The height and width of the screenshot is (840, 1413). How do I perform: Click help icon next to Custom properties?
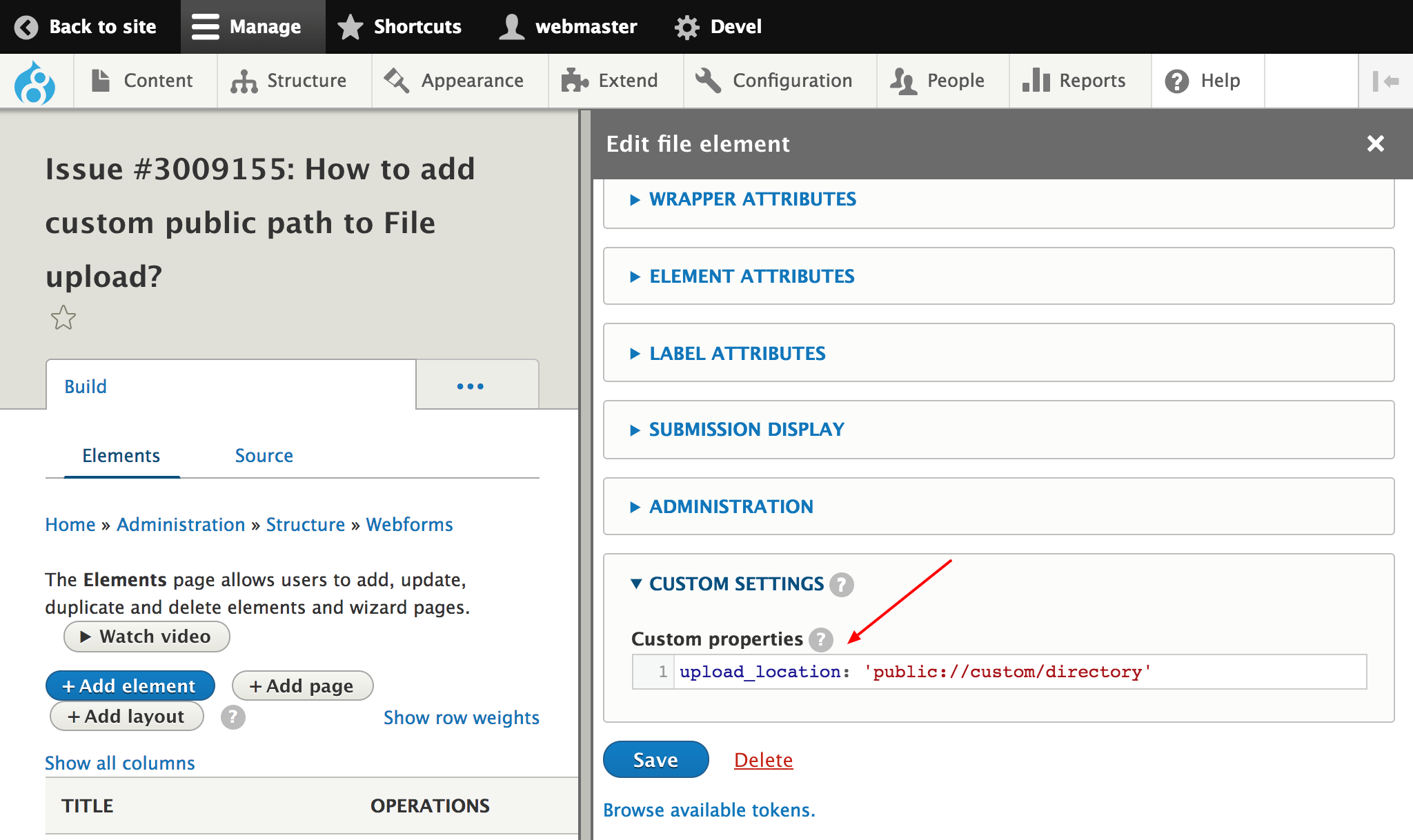pyautogui.click(x=821, y=640)
